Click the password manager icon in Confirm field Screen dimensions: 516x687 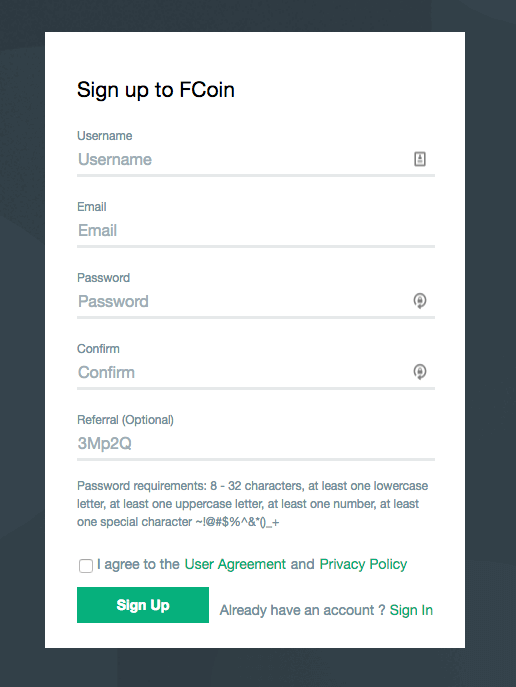[420, 372]
